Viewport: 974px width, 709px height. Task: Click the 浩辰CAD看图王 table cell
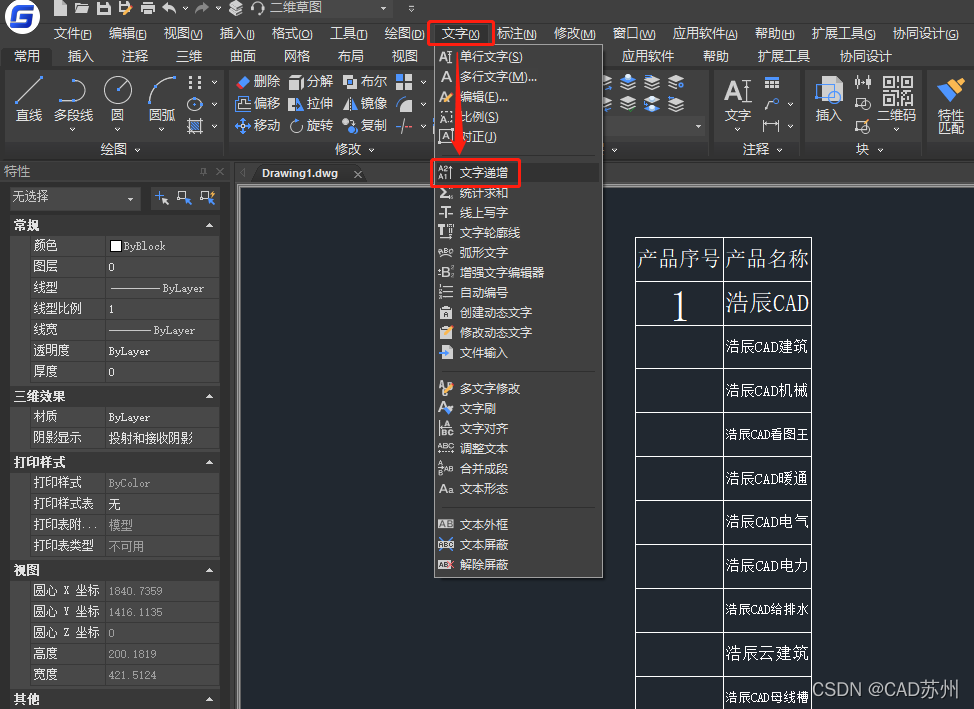pos(767,434)
